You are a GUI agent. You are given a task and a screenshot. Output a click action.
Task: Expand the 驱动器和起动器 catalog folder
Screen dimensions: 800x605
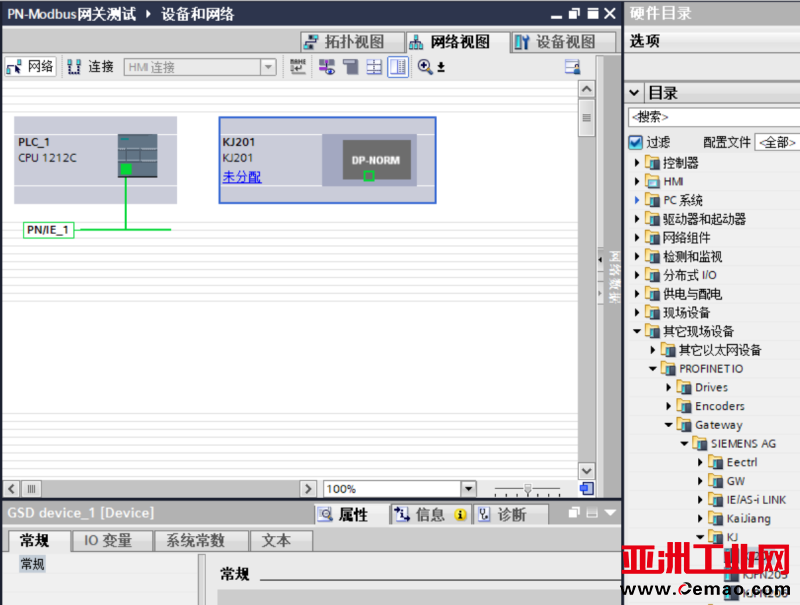coord(637,219)
